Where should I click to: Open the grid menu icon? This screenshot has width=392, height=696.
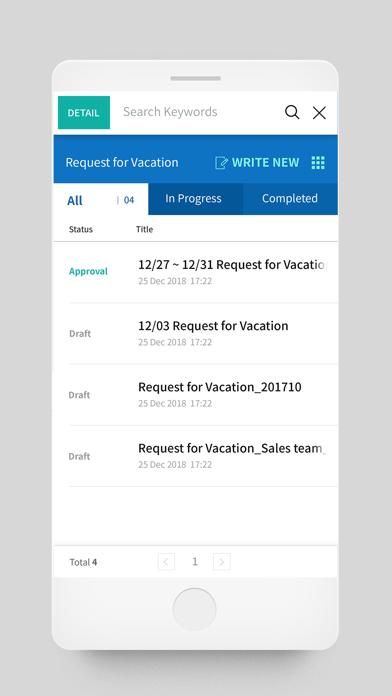318,162
